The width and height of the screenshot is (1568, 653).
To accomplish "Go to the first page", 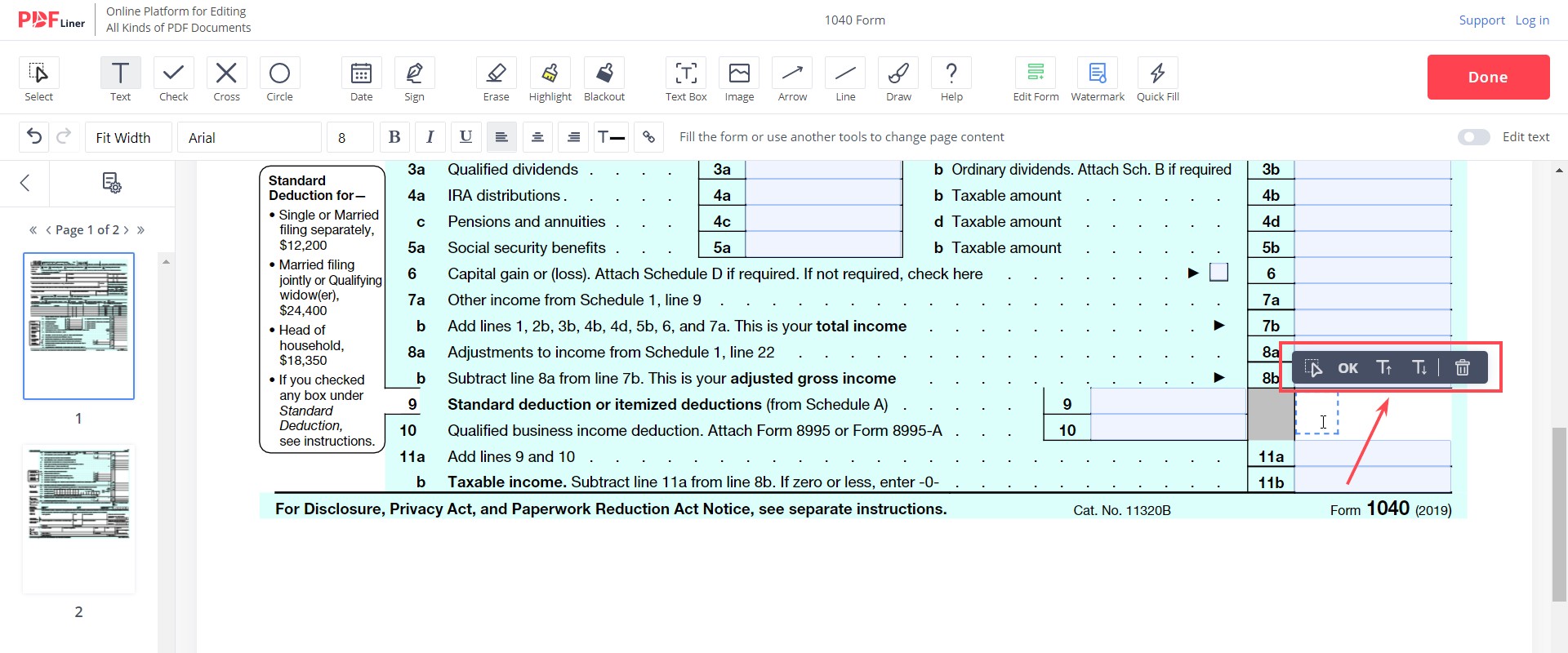I will coord(33,230).
